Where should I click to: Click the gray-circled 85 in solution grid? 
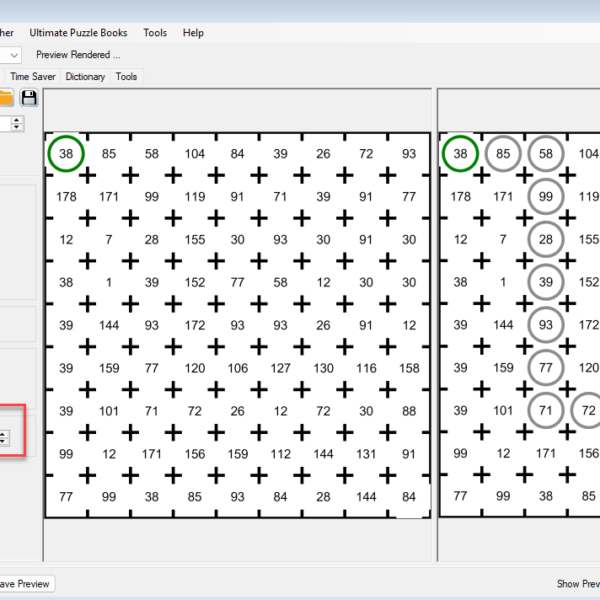pos(503,154)
